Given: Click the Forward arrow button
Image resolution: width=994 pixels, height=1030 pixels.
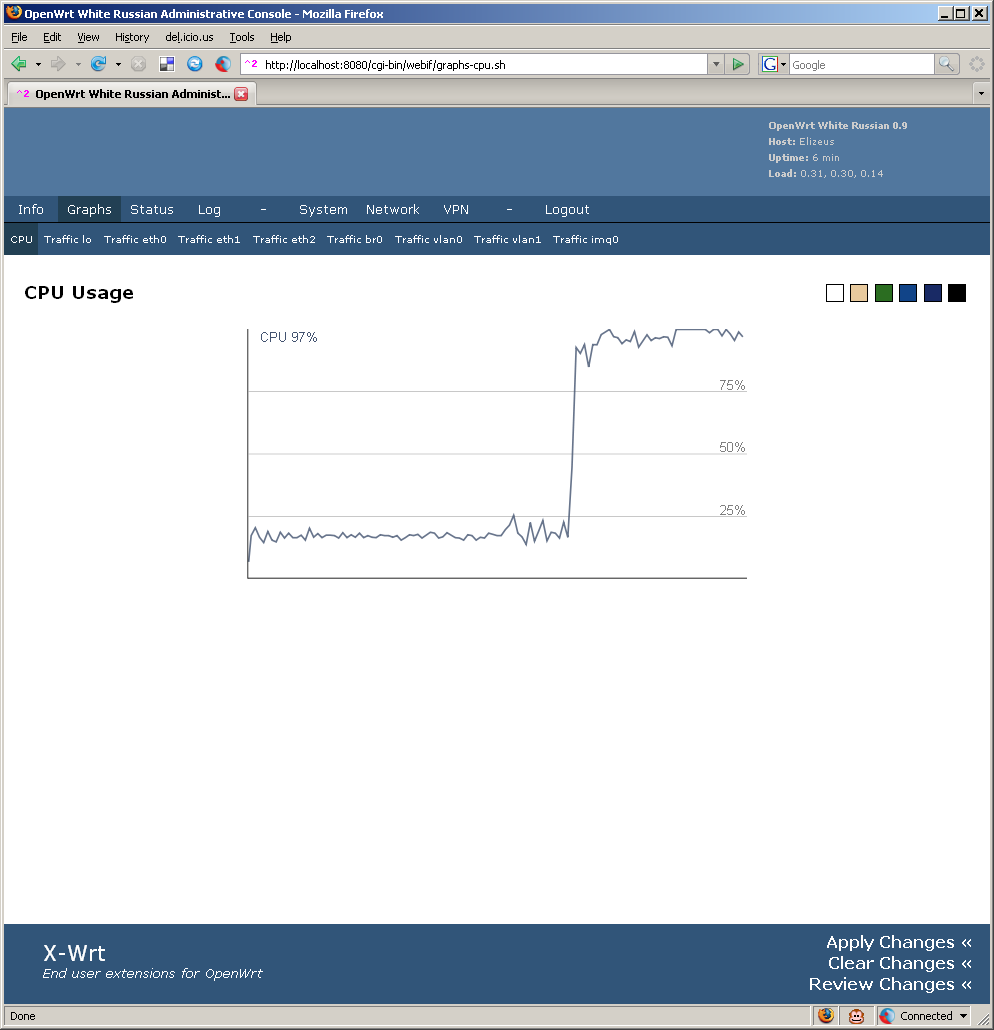Looking at the screenshot, I should tap(58, 64).
